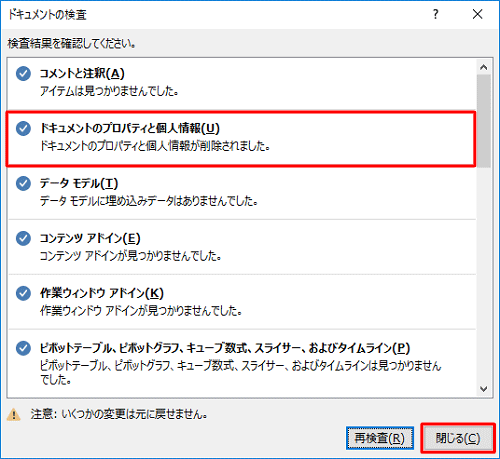Click text アイテムは見つかりませんでした。

[109, 91]
